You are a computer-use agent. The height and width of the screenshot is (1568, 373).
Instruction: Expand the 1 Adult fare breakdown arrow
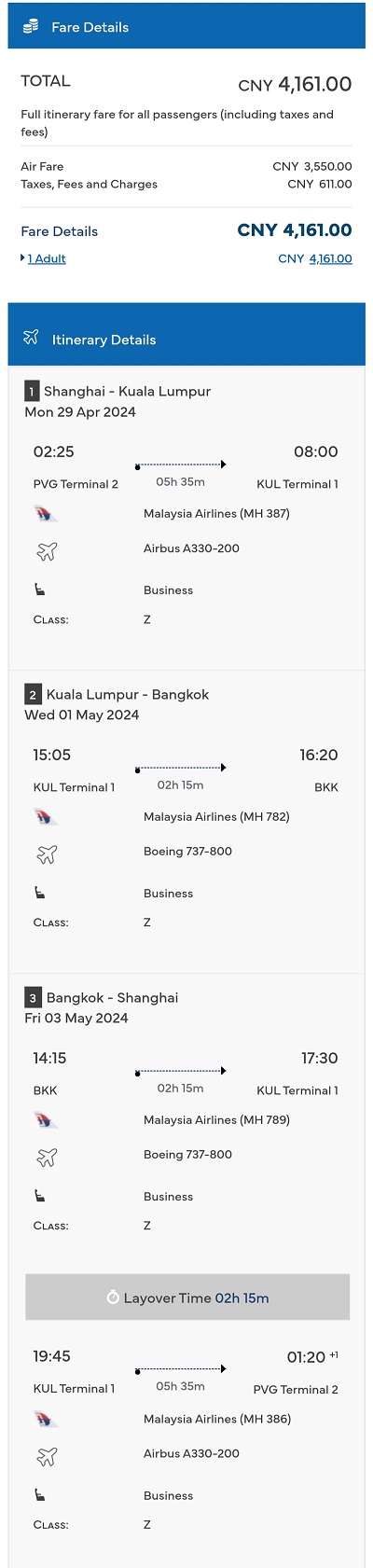(x=22, y=258)
